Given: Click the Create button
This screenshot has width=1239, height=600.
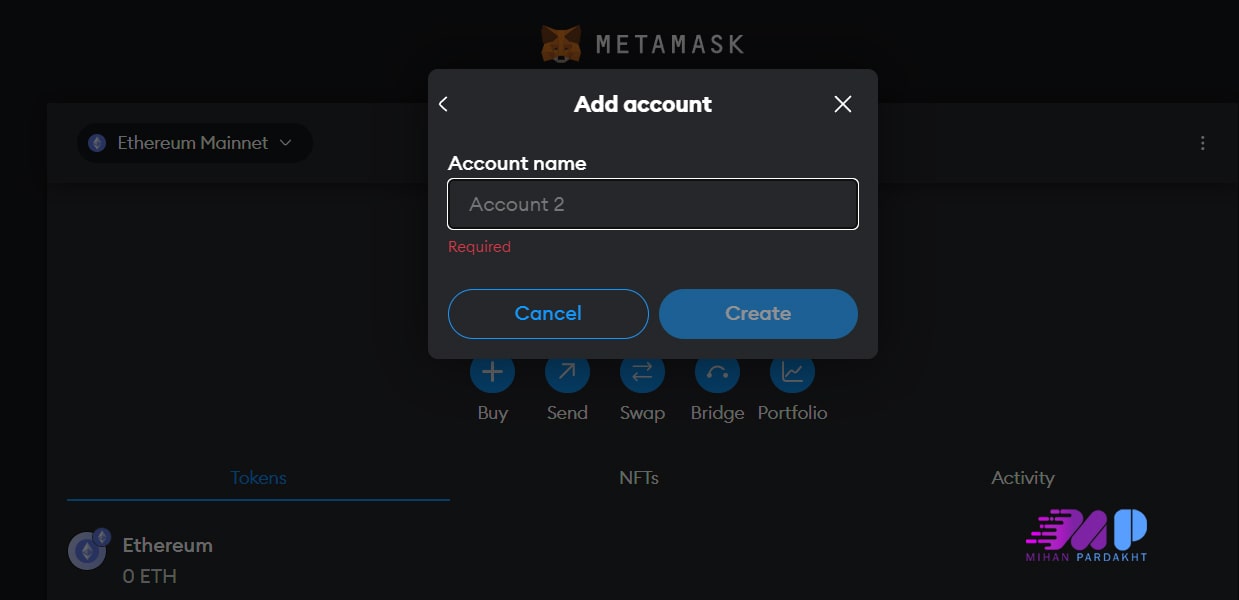Looking at the screenshot, I should click(x=758, y=314).
